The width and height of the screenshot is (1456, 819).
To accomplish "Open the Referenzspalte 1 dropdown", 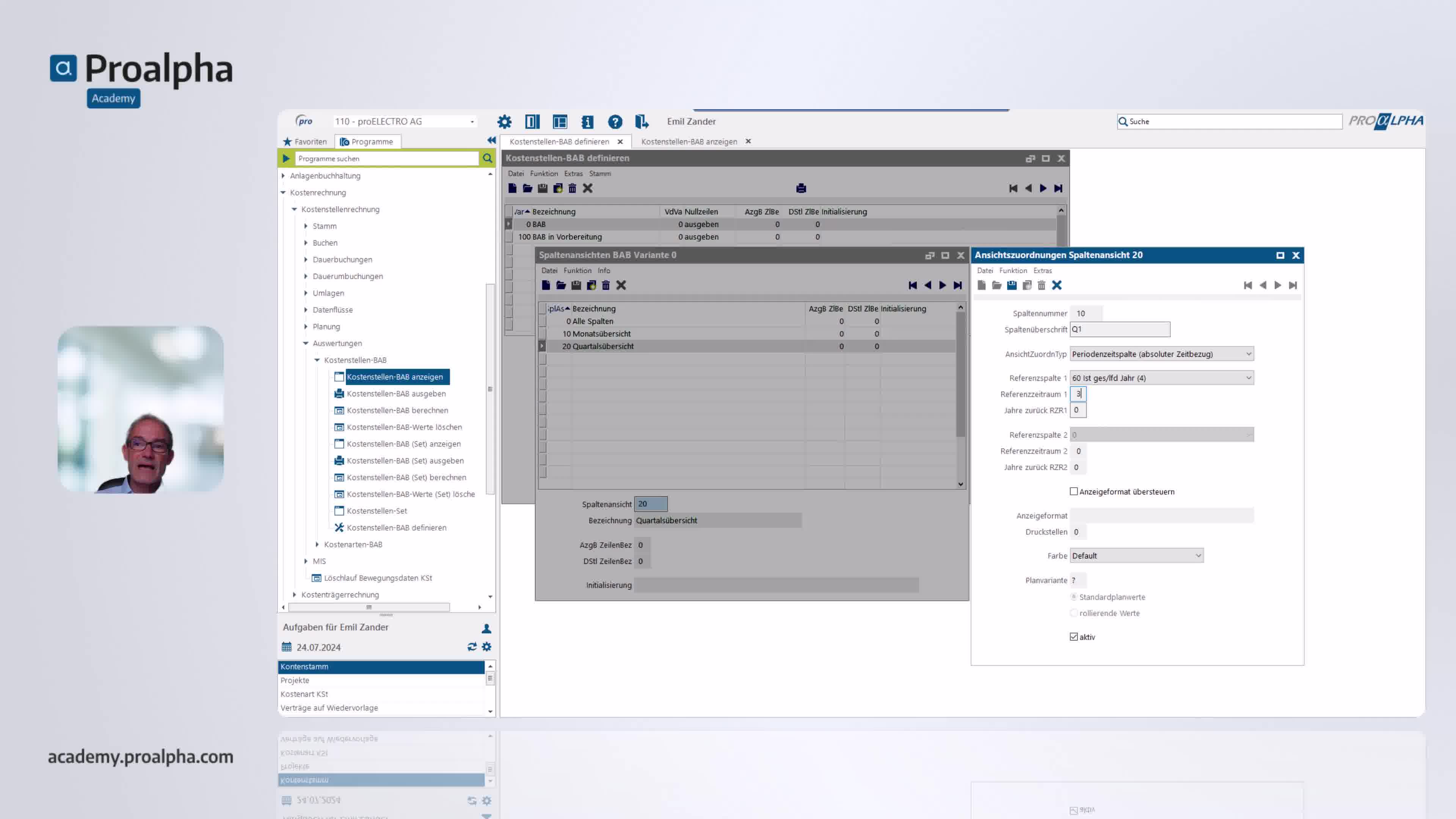I will pos(1249,378).
